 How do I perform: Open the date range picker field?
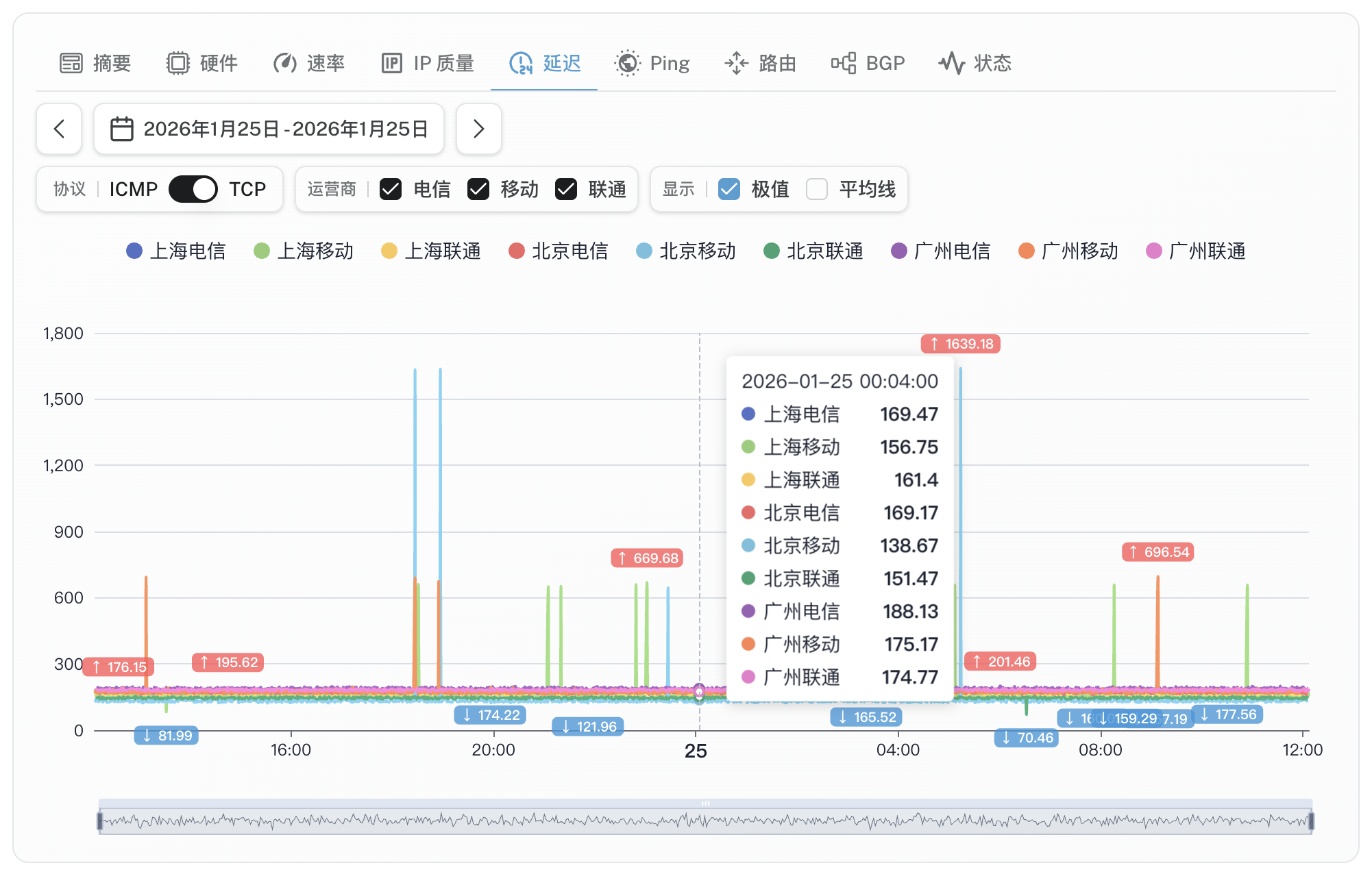(x=269, y=129)
